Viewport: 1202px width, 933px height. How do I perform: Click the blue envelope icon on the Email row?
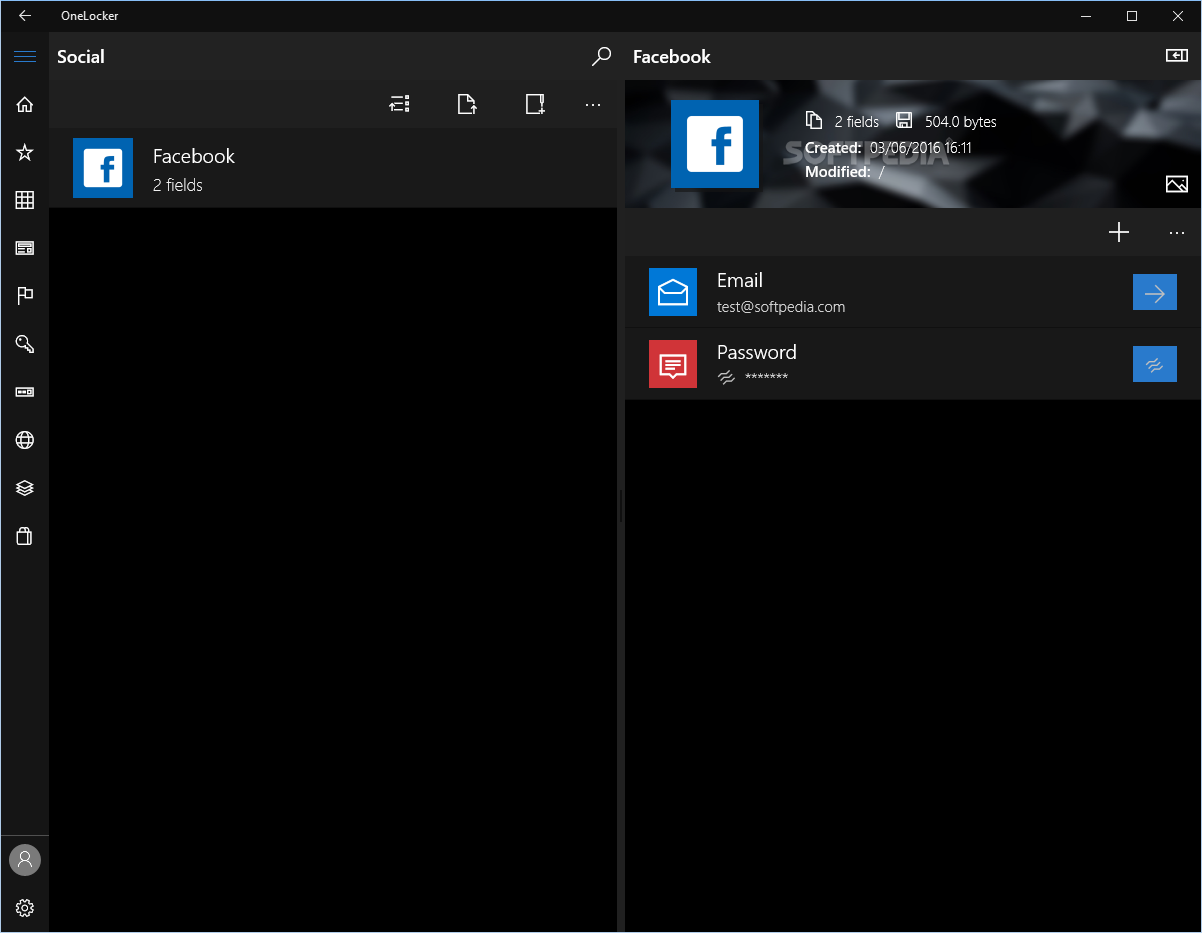coord(673,292)
